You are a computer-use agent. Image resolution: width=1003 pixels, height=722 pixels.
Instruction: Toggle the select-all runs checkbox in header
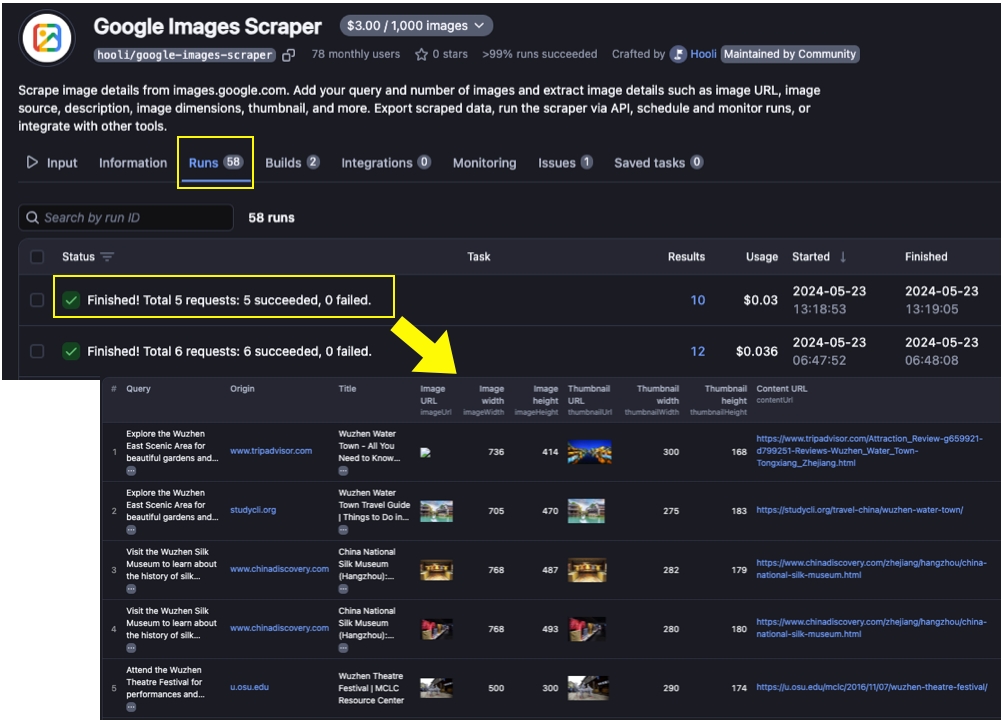click(x=37, y=257)
